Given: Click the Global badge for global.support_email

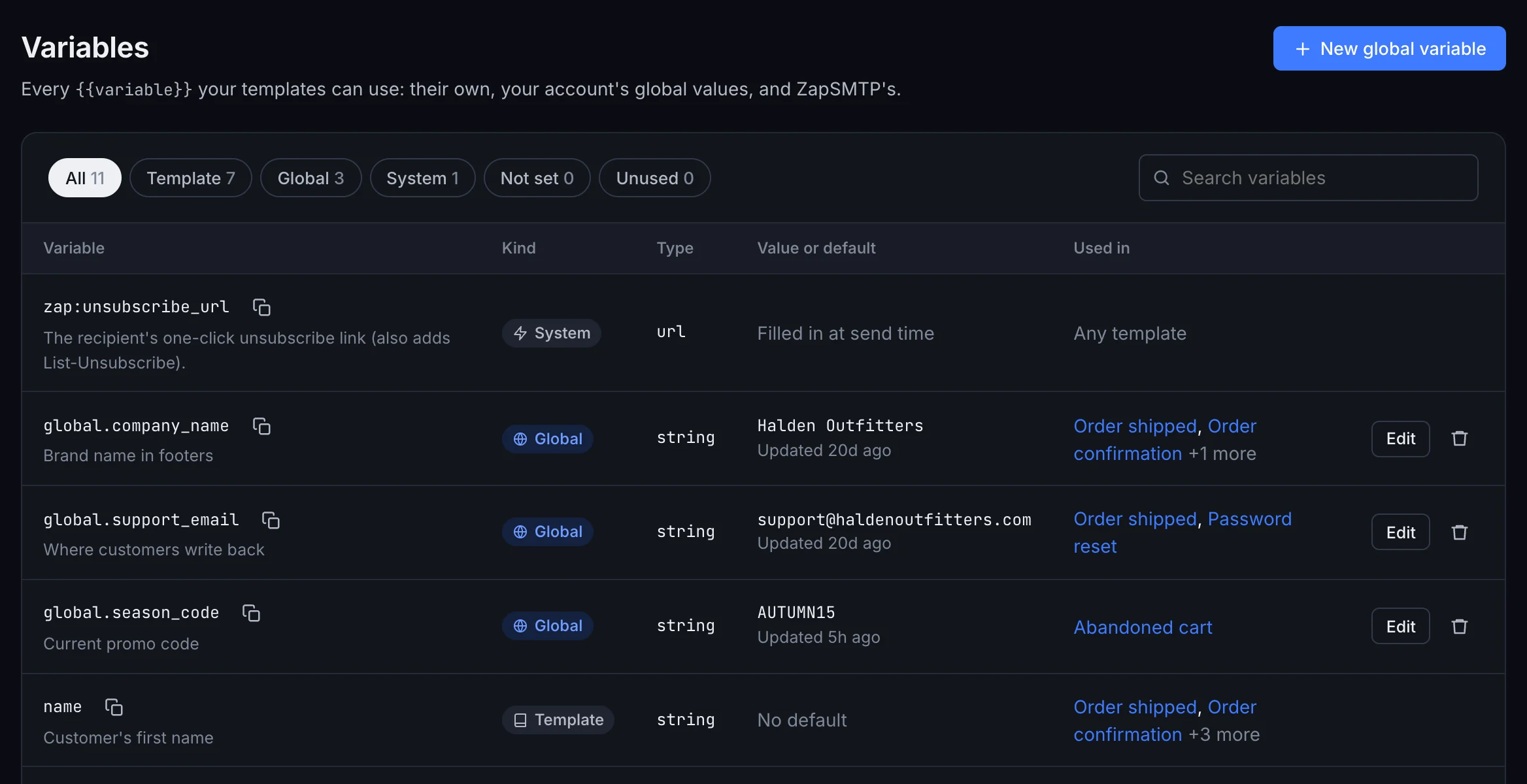Looking at the screenshot, I should tap(548, 532).
